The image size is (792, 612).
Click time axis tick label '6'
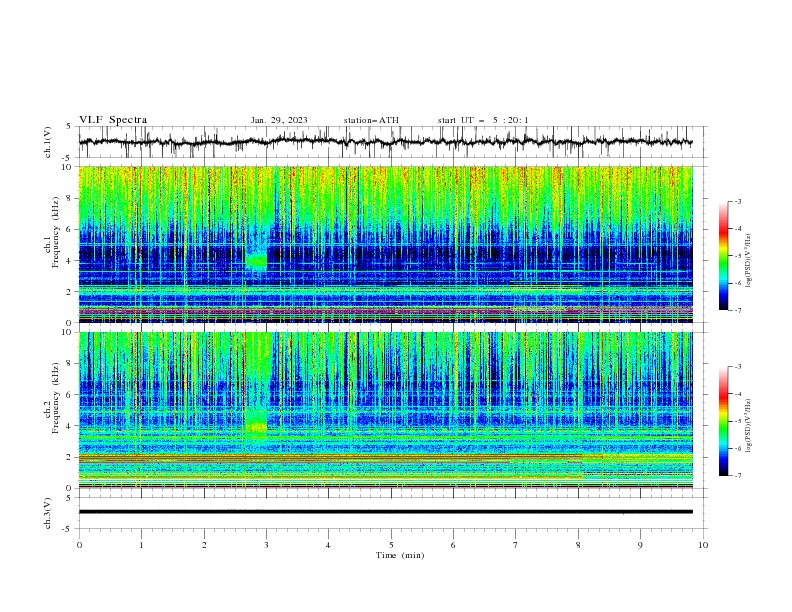tap(453, 545)
